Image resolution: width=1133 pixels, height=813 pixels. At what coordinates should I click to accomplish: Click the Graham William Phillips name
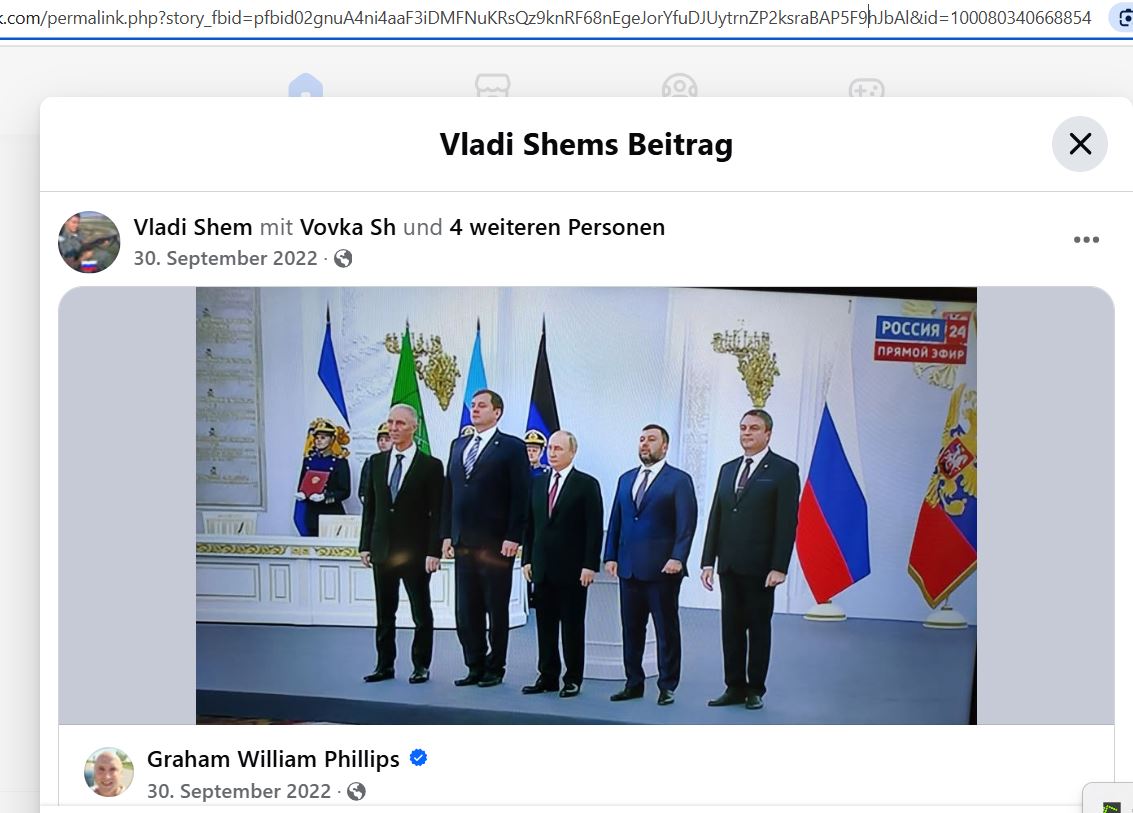click(273, 759)
